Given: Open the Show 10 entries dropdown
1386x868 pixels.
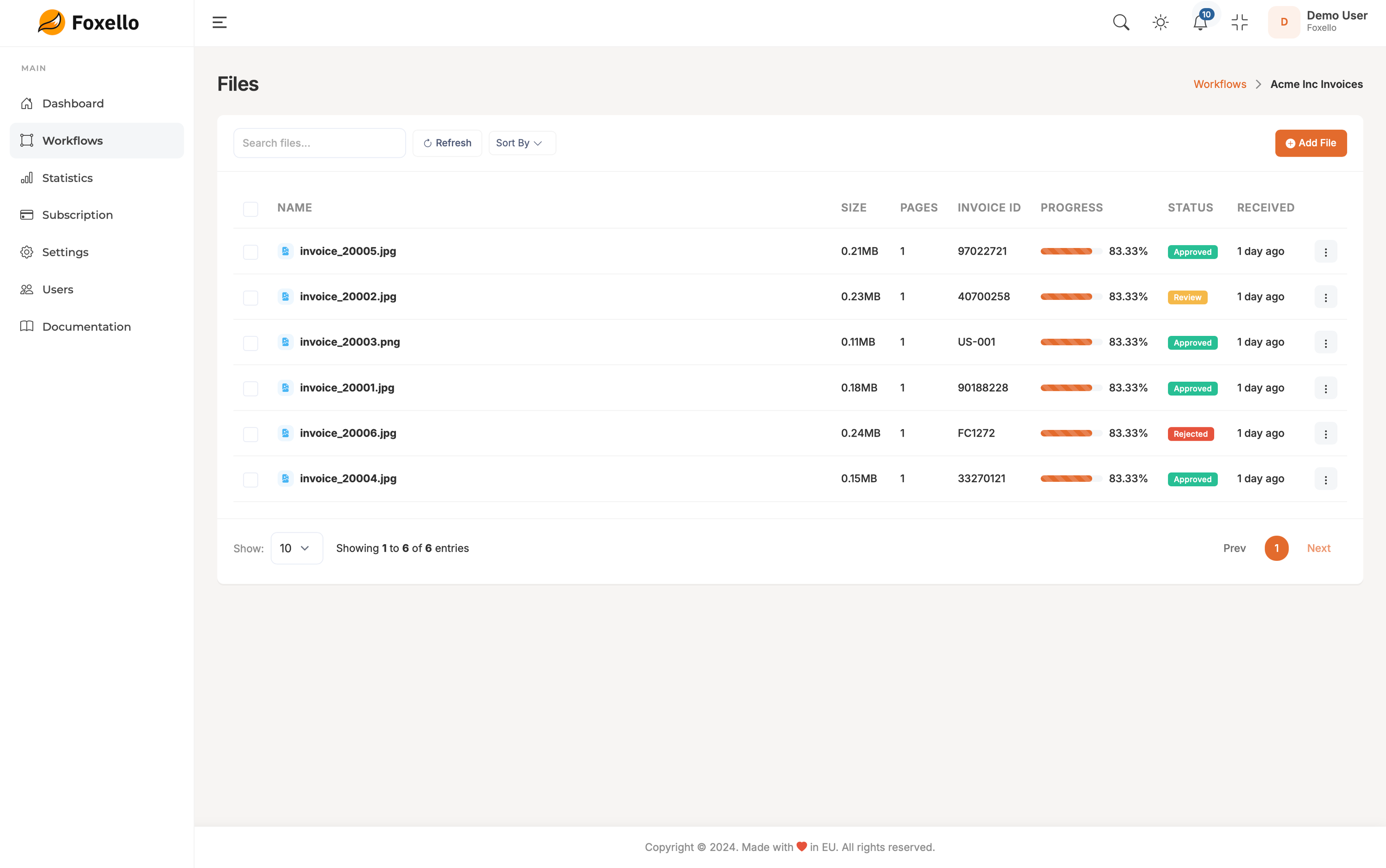Looking at the screenshot, I should 296,548.
